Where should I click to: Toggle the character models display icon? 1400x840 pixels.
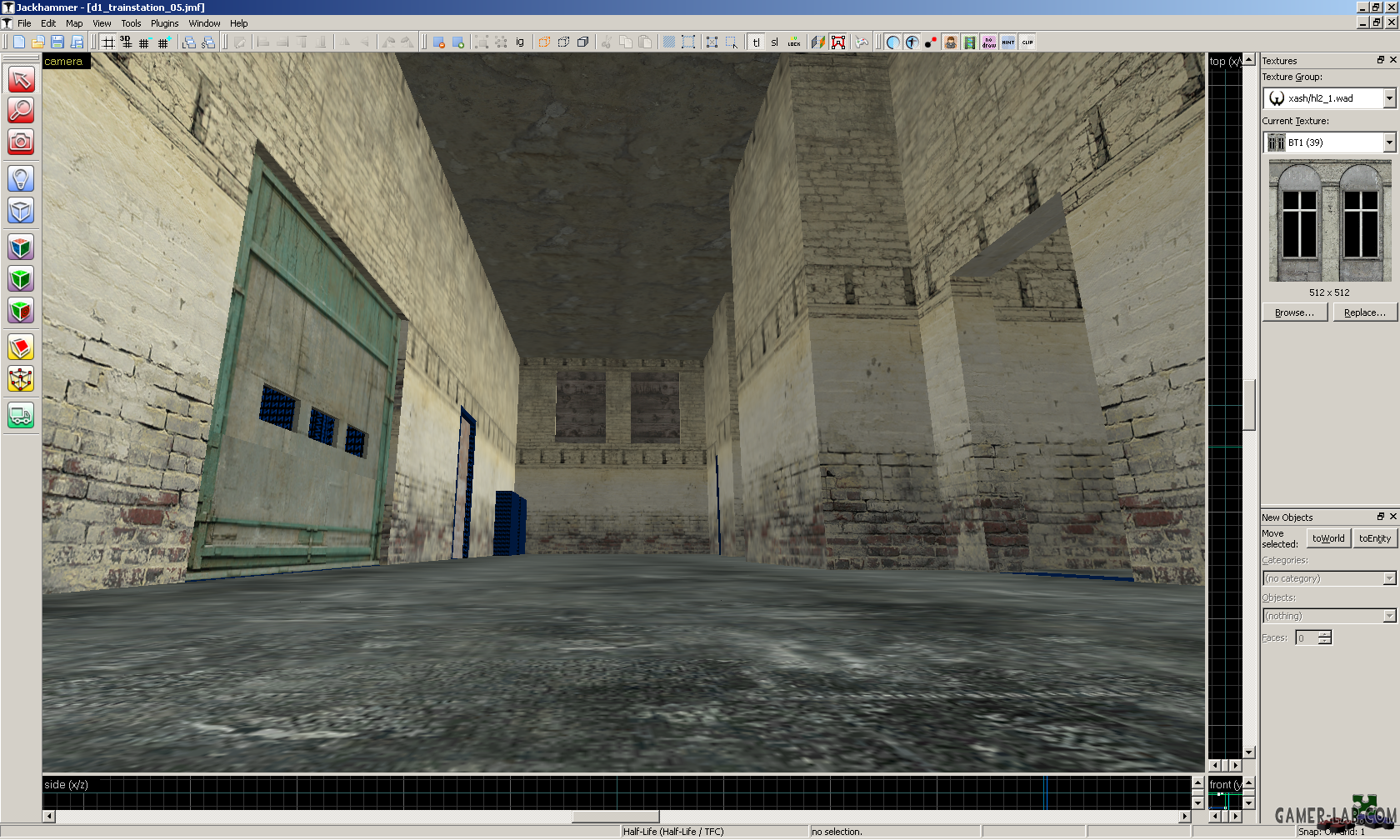[x=950, y=42]
